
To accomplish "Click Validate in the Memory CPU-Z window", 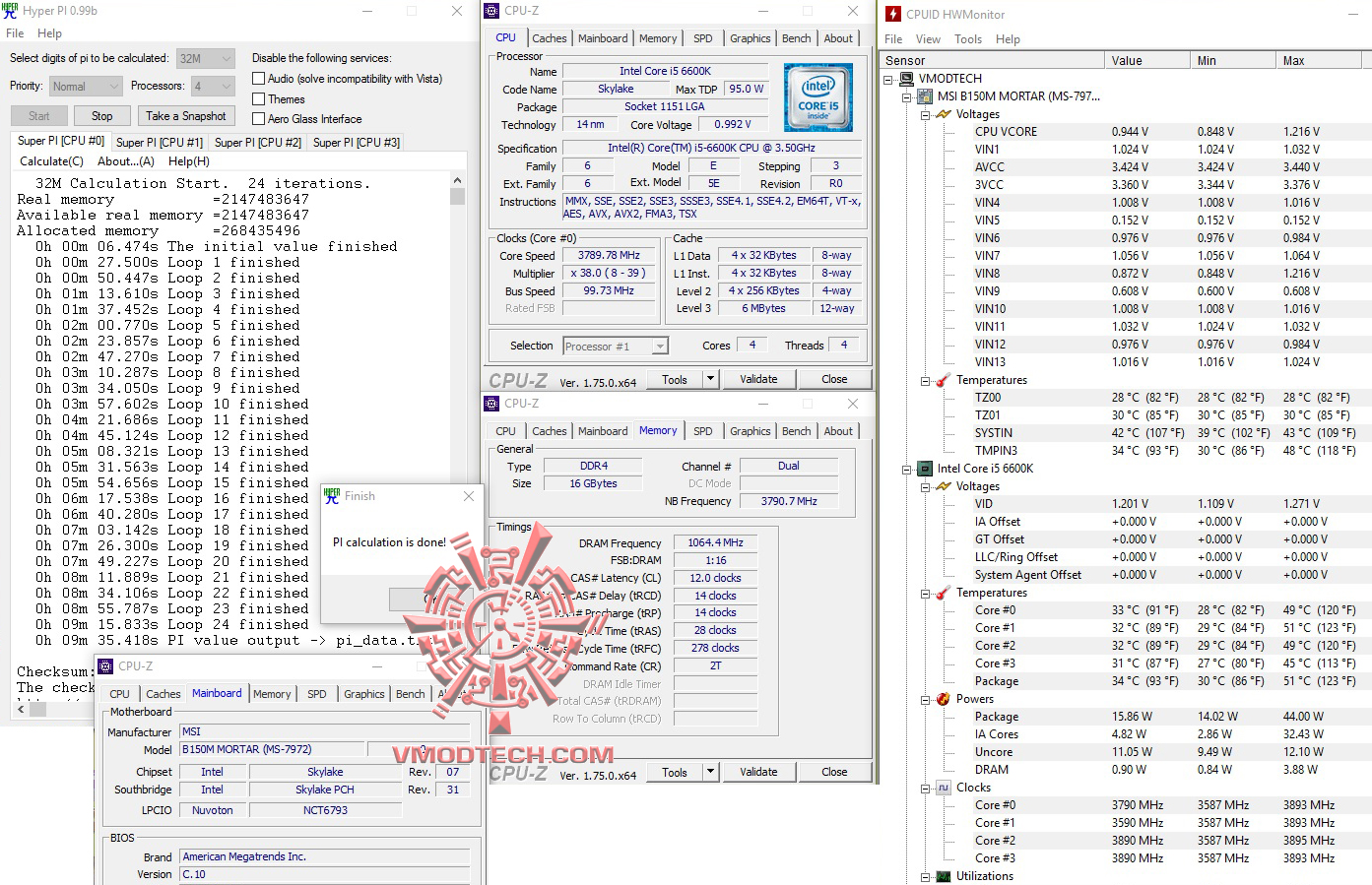I will [x=758, y=772].
